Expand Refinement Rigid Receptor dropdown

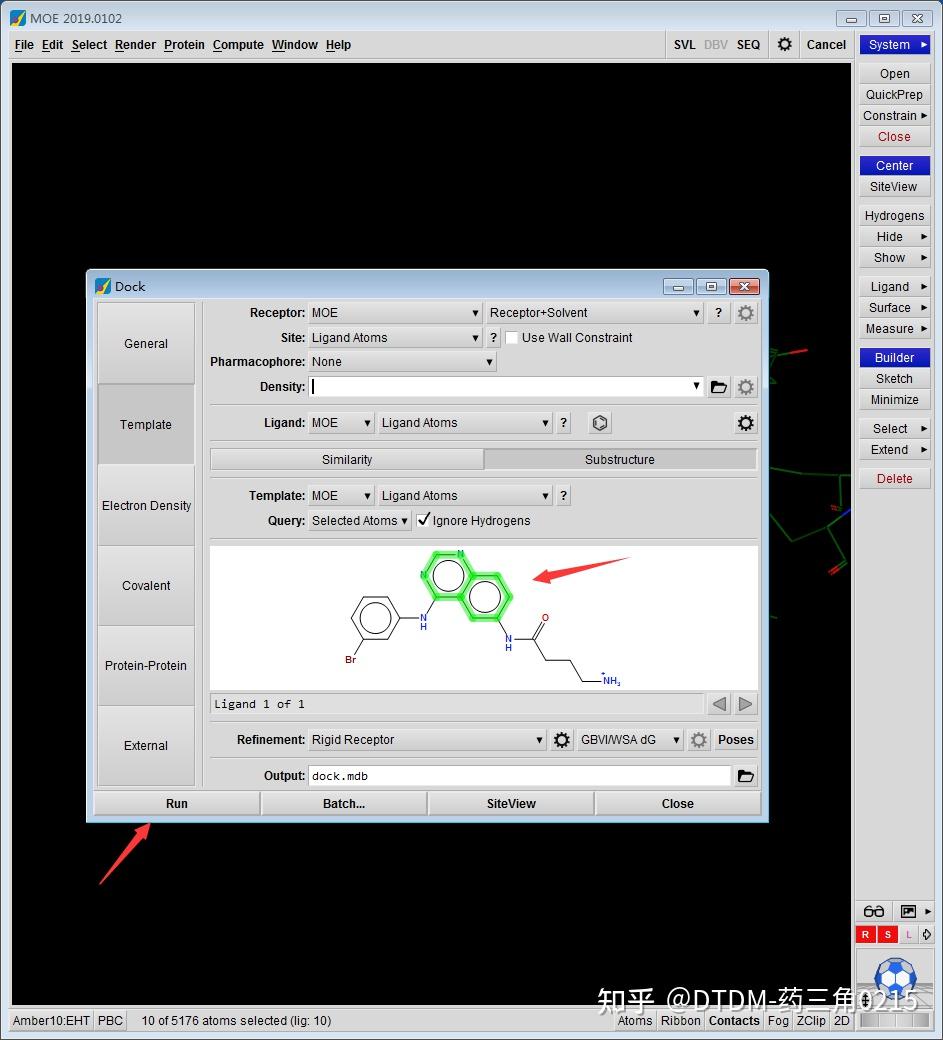pos(427,740)
